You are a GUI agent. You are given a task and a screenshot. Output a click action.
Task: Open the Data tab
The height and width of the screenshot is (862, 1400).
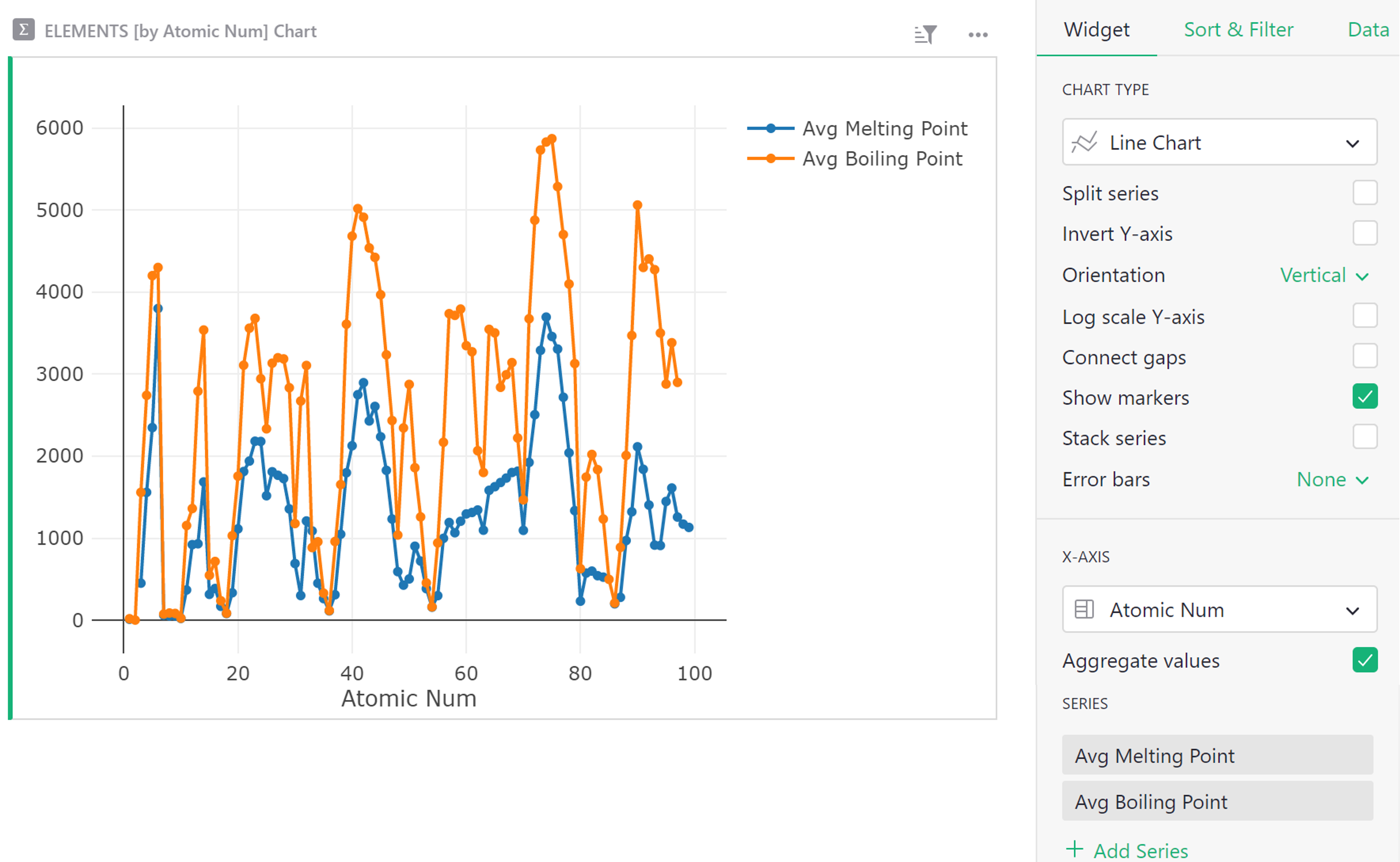[1367, 30]
